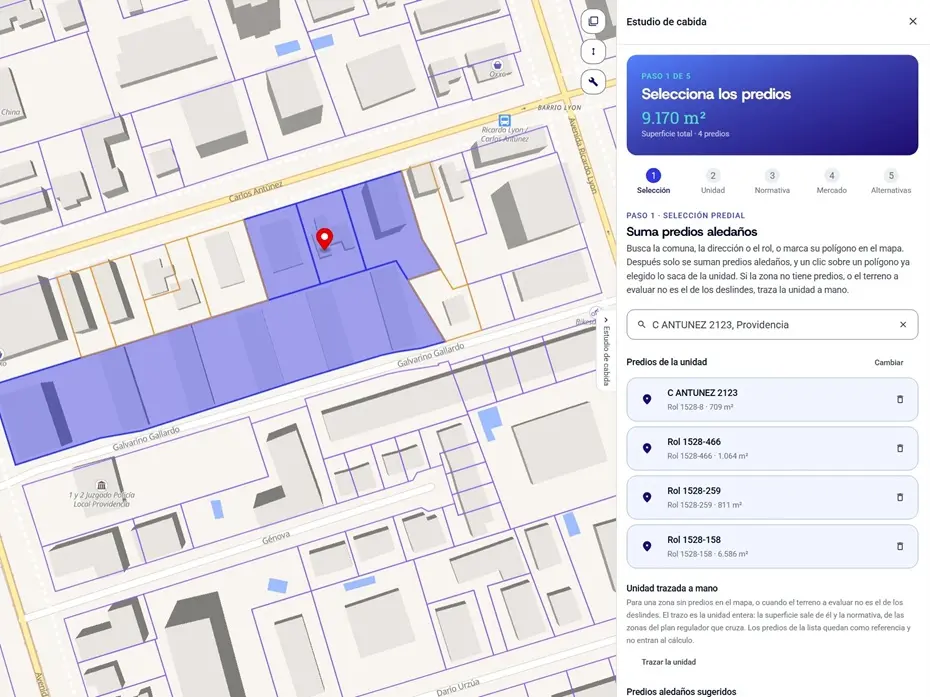Click the BARRIO LYON map label
Viewport: 930px width, 697px height.
[559, 107]
